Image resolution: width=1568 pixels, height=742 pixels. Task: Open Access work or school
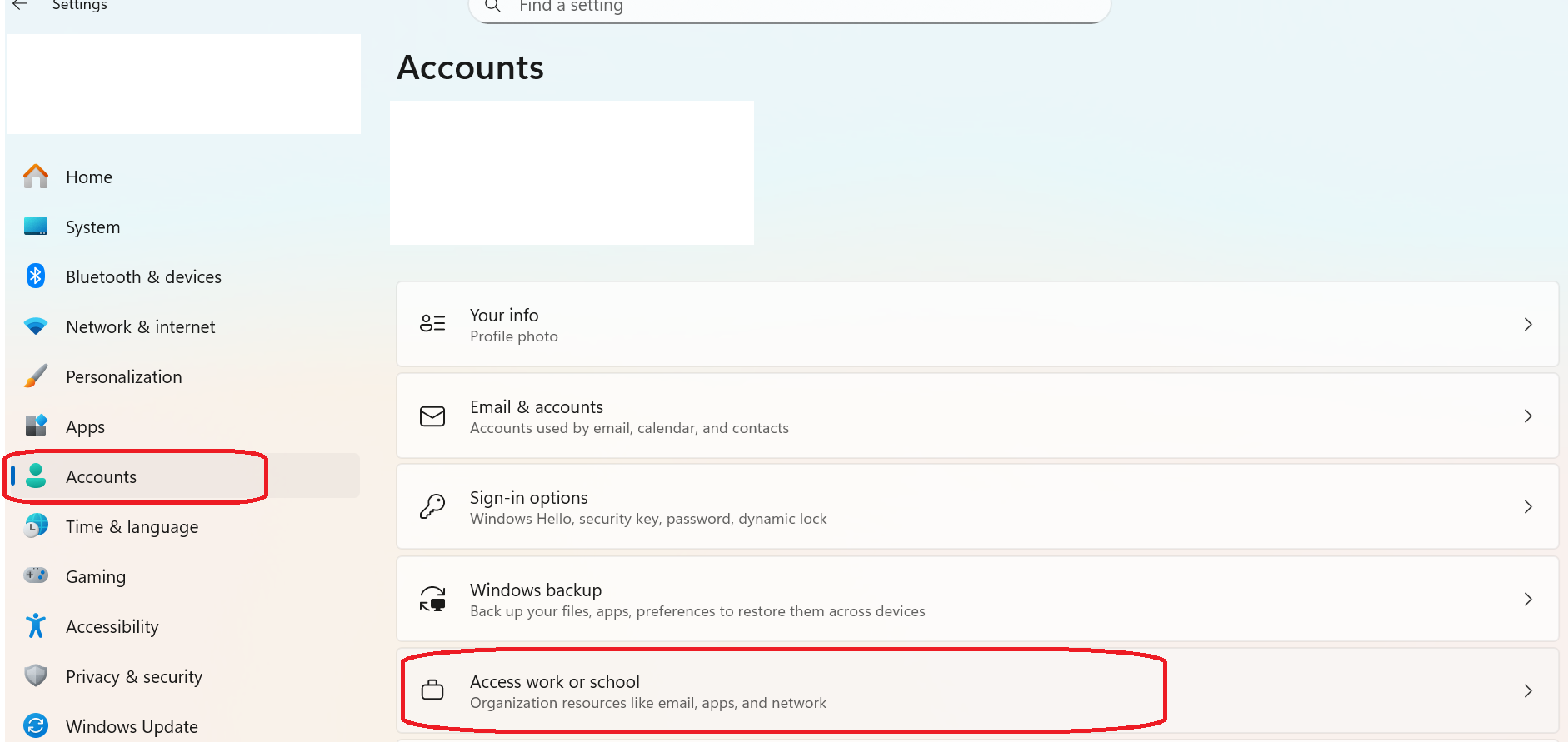pos(977,690)
